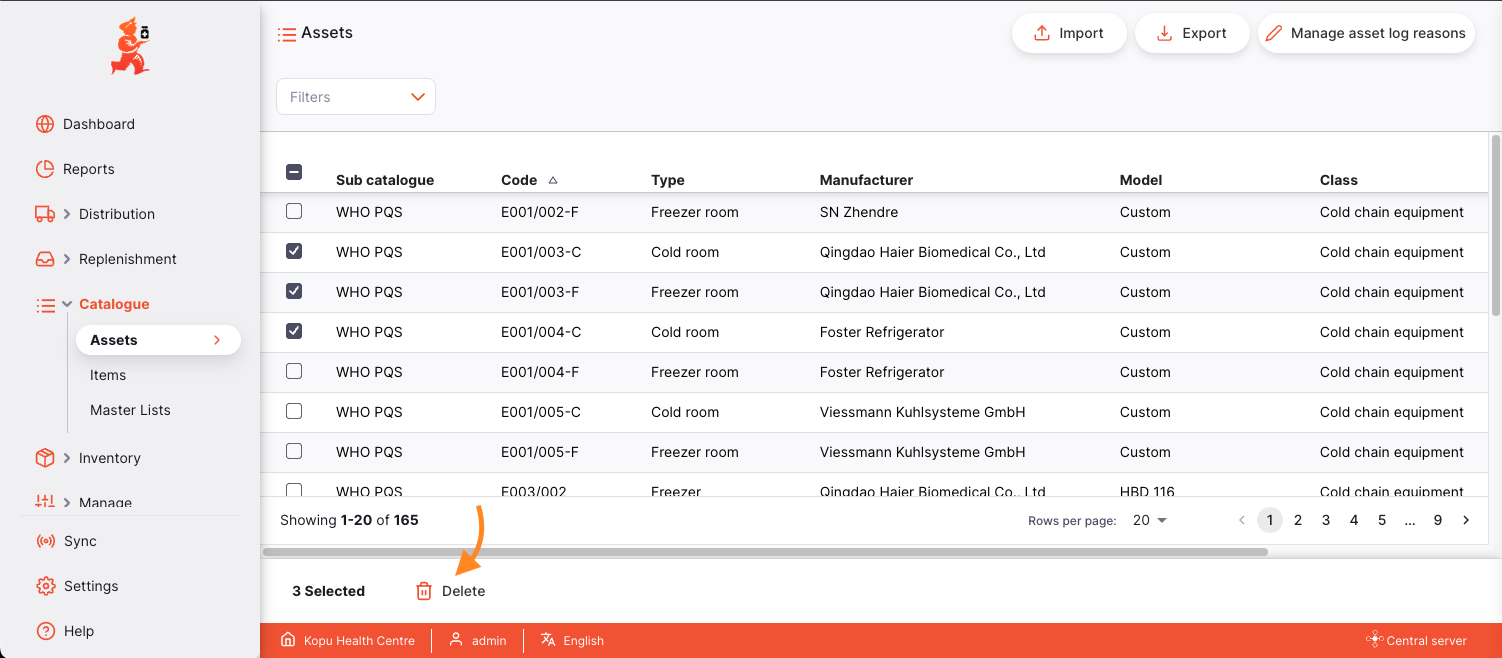
Task: Toggle the select-all checkbox in table header
Action: coord(294,172)
